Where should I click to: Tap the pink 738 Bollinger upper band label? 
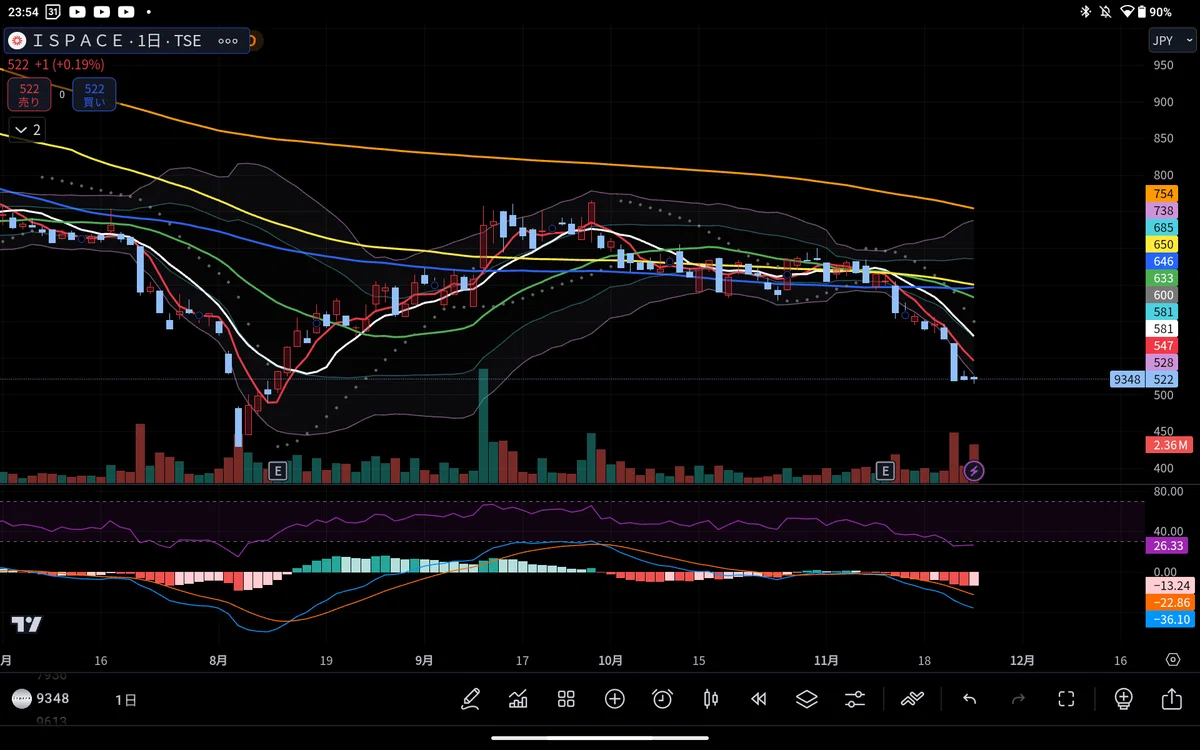(1163, 211)
